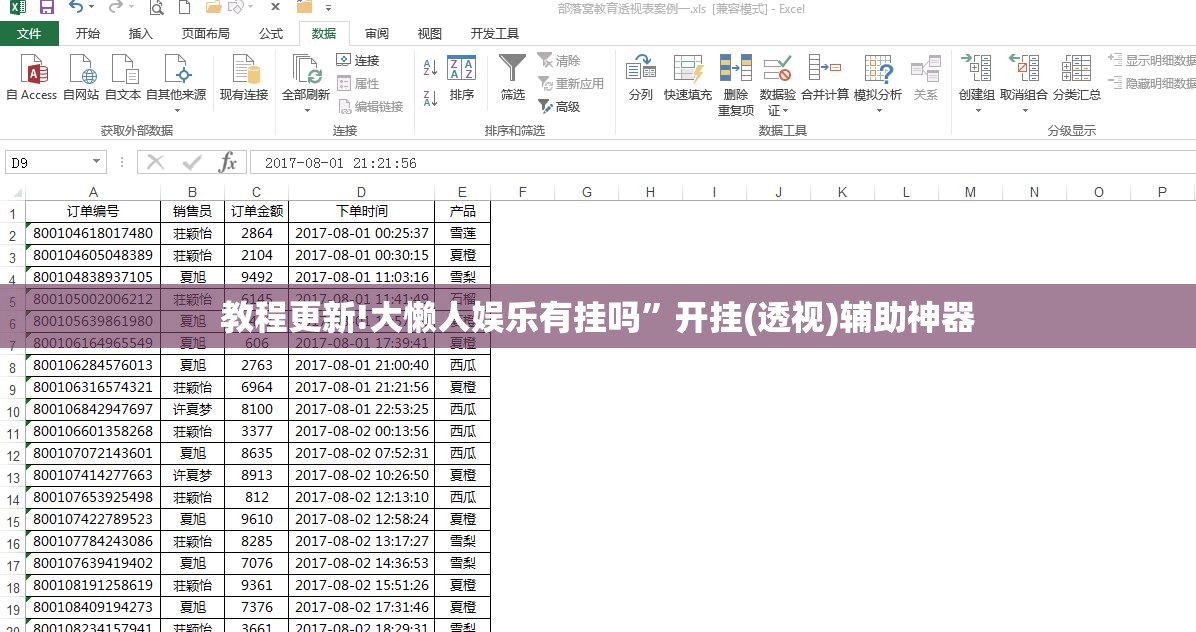The image size is (1196, 632).
Task: Click Edit Links (编辑链接)
Action: tap(370, 107)
